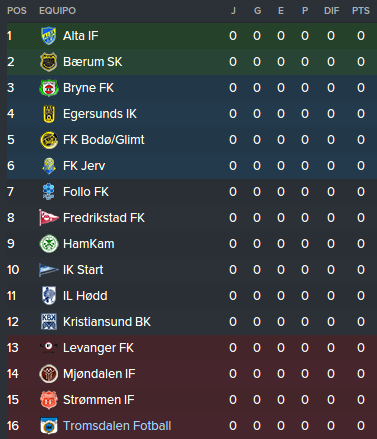The image size is (377, 439).
Task: Click the Follo FK team name
Action: (x=86, y=192)
